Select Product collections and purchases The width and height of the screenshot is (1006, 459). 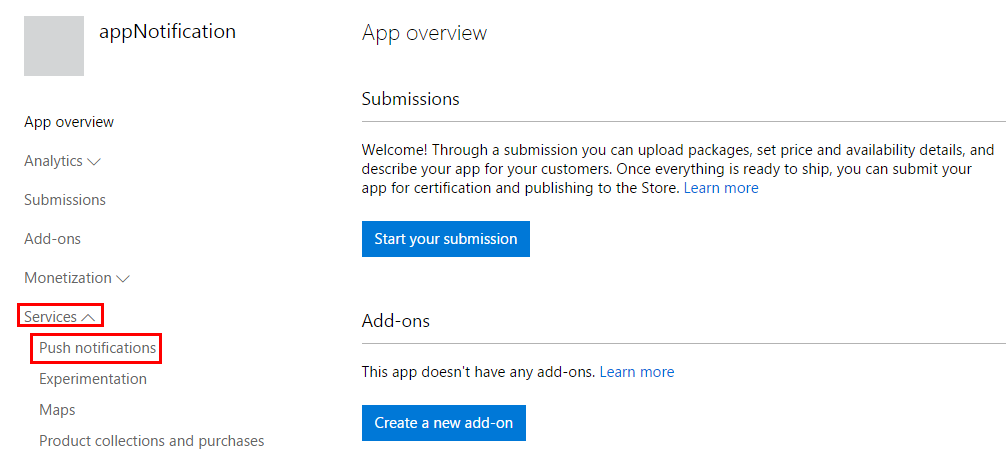[152, 441]
